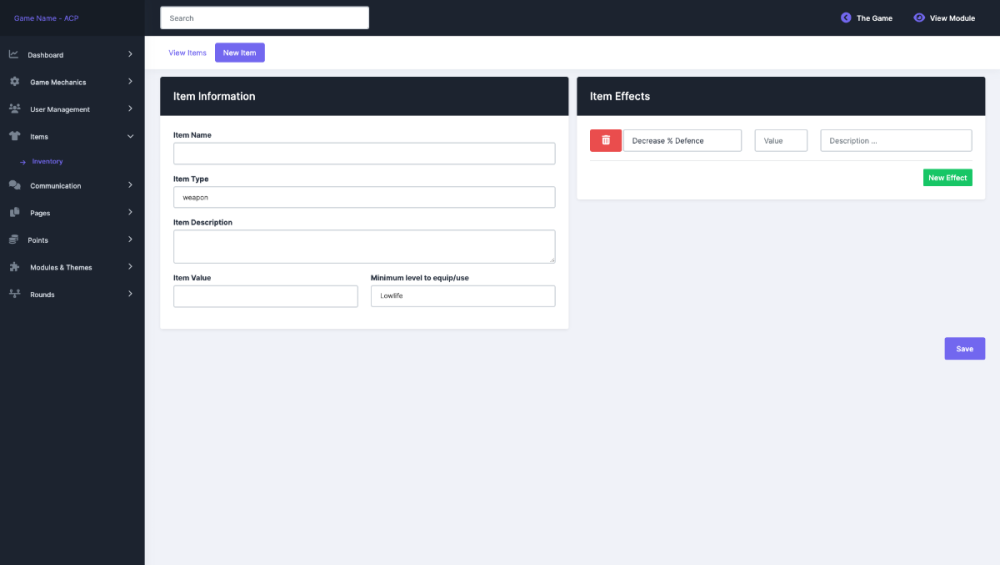Click the Communication chat bubbles icon
The width and height of the screenshot is (1000, 565).
click(x=14, y=185)
